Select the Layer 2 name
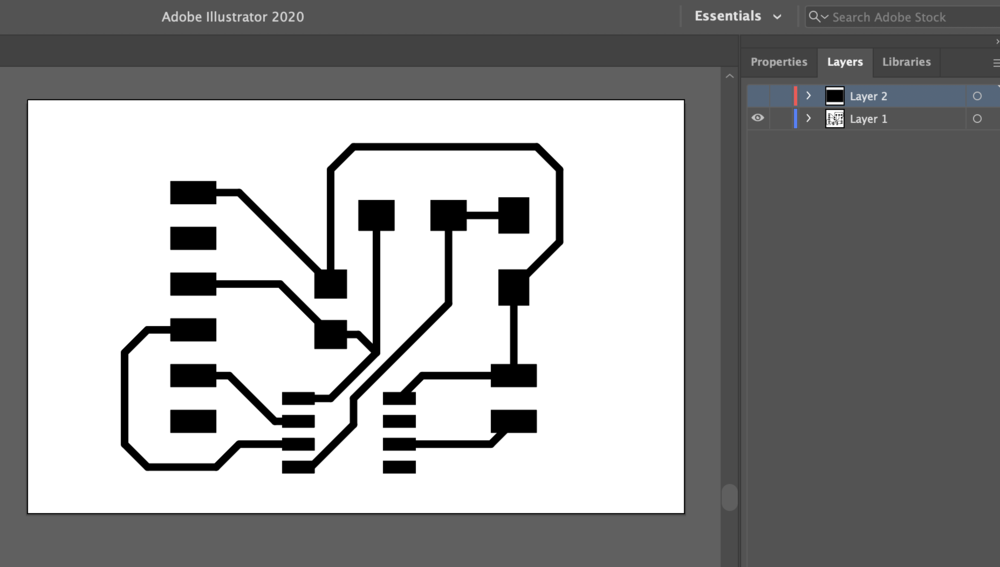The width and height of the screenshot is (1000, 567). (x=868, y=96)
